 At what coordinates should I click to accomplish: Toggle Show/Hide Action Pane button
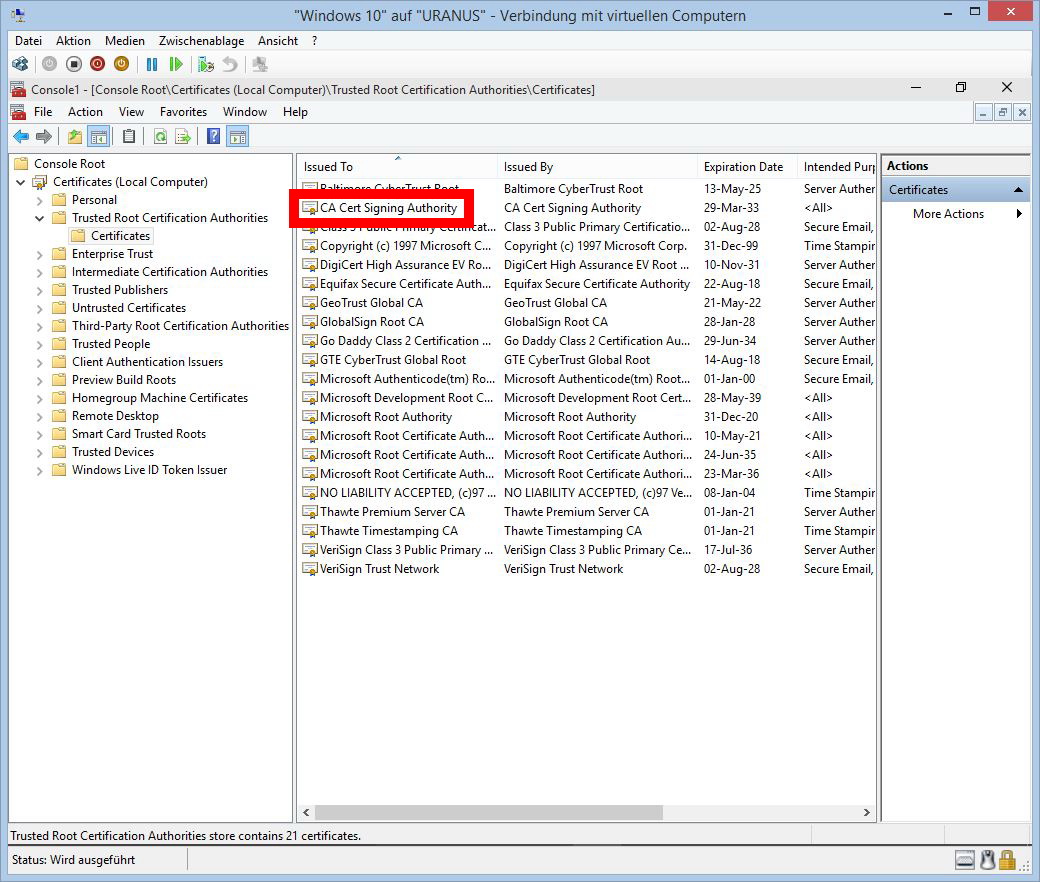click(x=237, y=137)
